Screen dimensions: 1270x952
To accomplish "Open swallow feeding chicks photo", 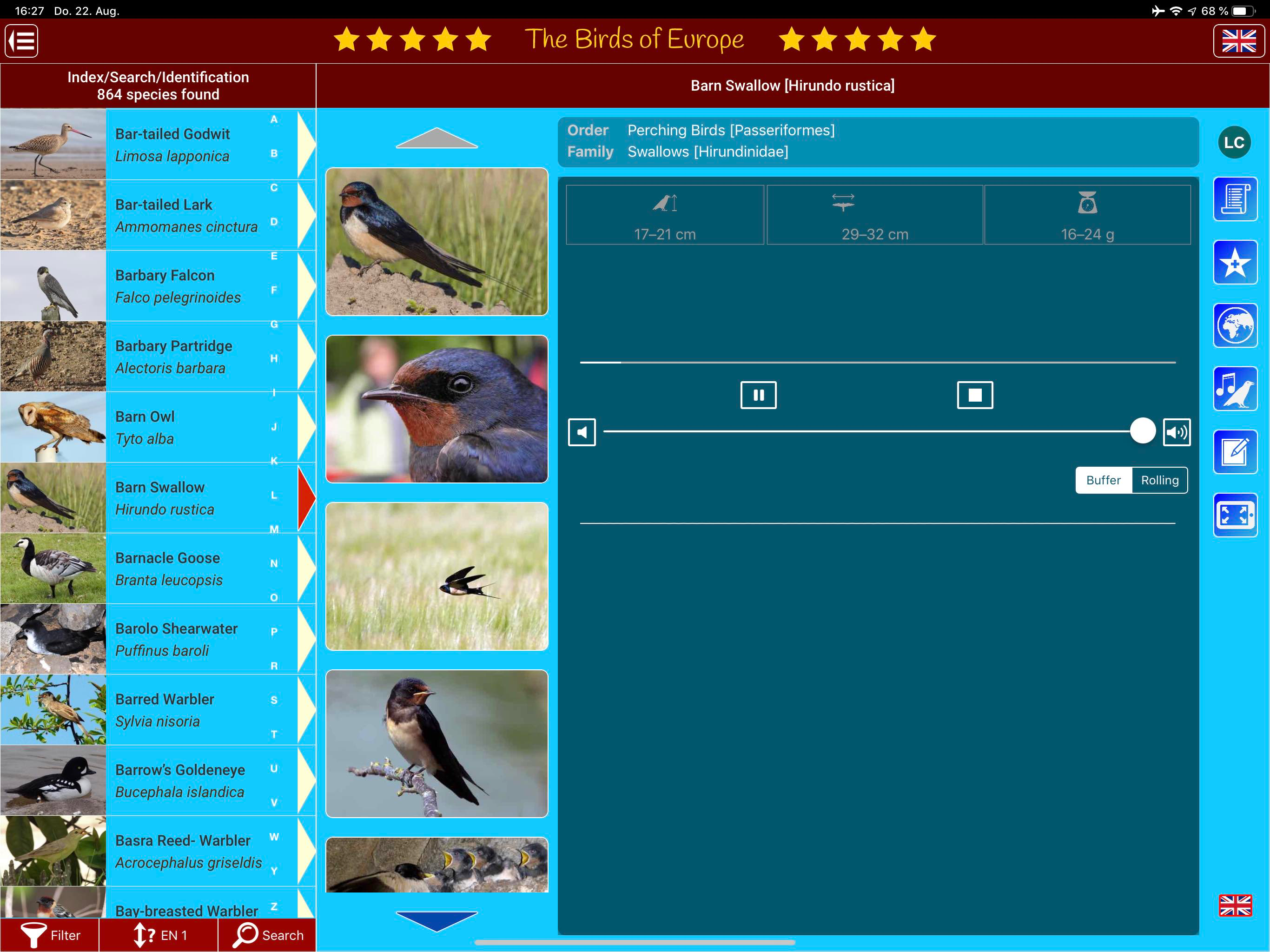I will 437,864.
